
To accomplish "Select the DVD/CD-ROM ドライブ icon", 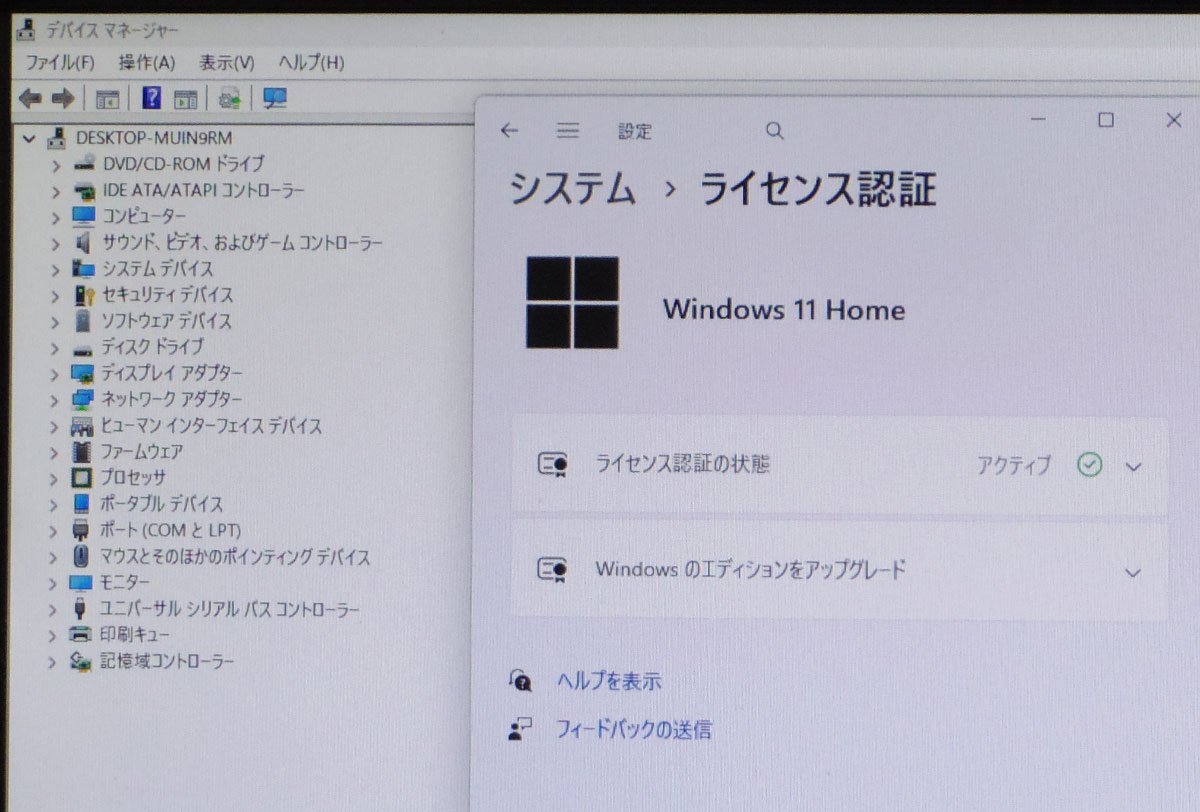I will (x=84, y=163).
